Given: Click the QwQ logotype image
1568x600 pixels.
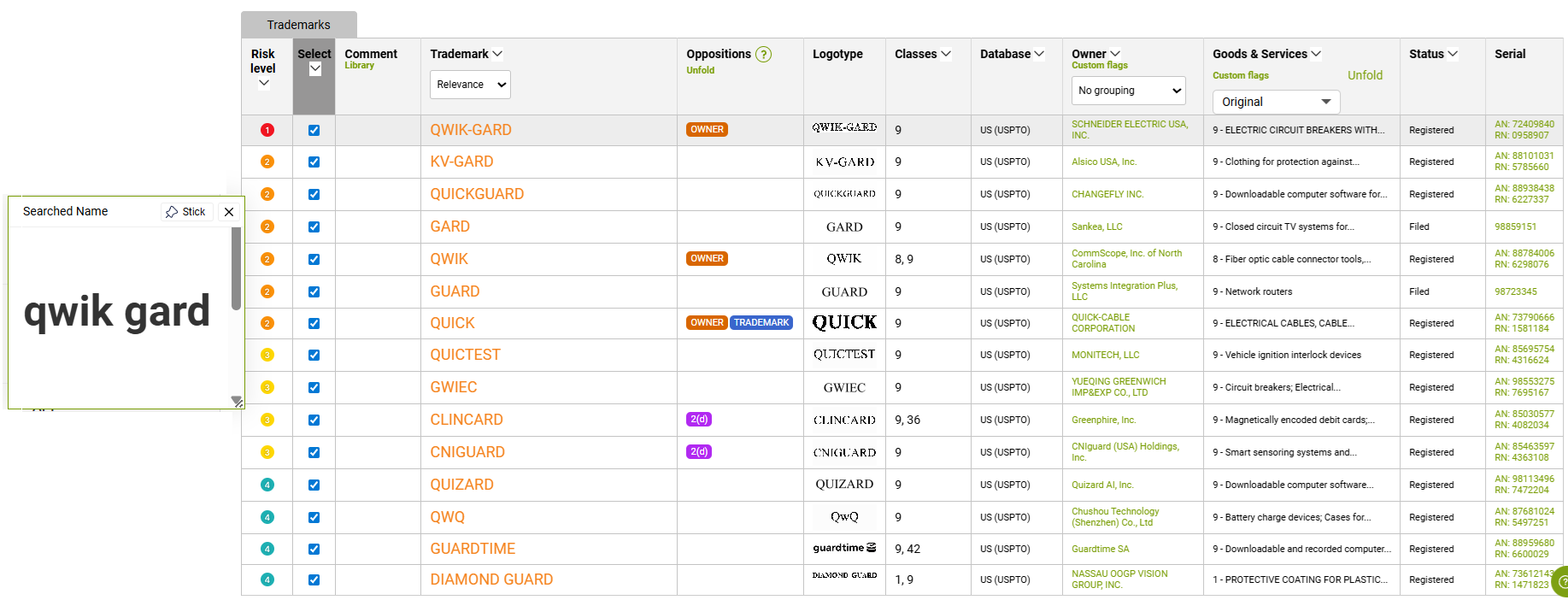Looking at the screenshot, I should click(x=844, y=516).
